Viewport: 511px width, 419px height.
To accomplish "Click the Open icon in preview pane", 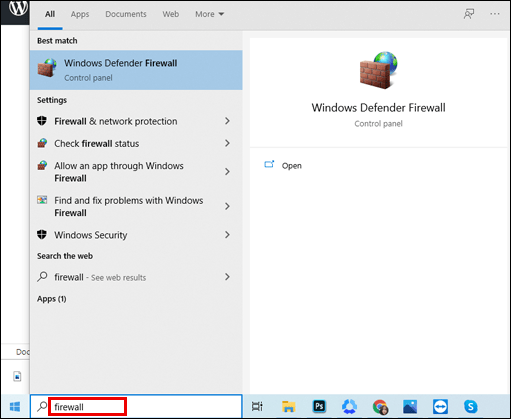I will click(x=269, y=164).
